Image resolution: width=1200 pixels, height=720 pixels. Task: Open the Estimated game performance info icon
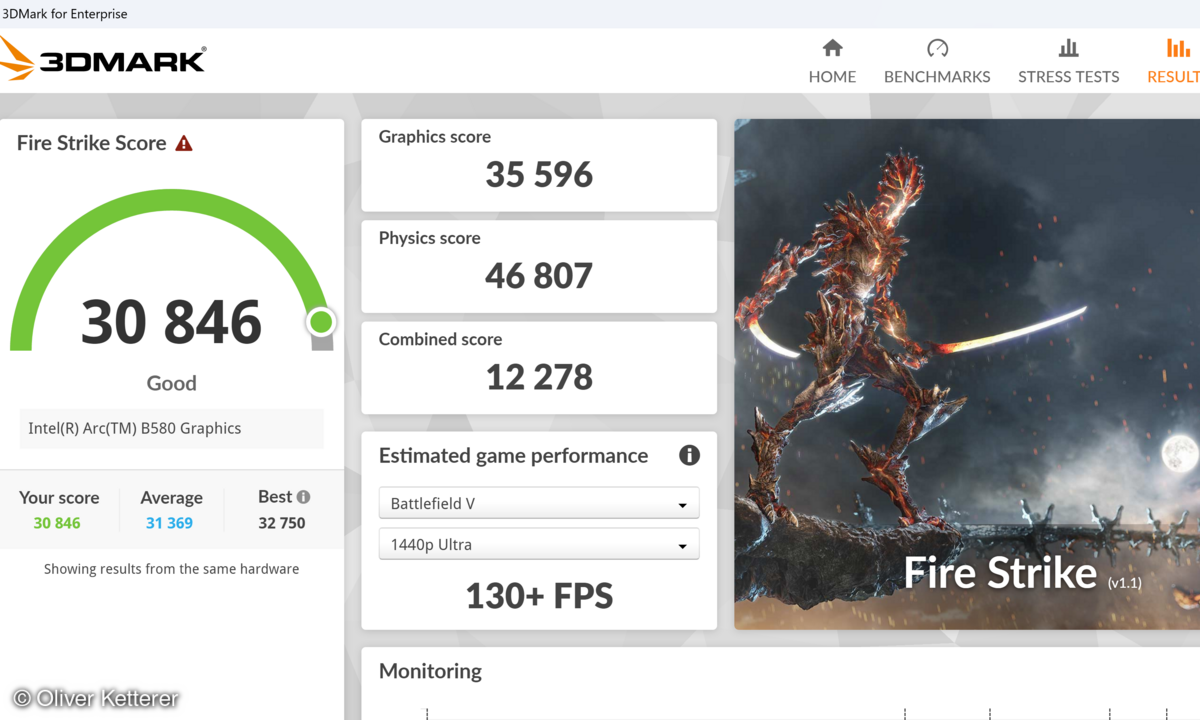689,456
